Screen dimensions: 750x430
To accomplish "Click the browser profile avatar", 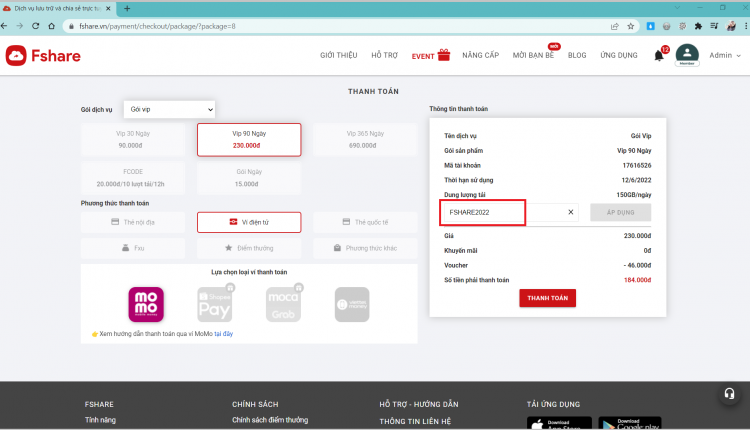I will tap(731, 26).
